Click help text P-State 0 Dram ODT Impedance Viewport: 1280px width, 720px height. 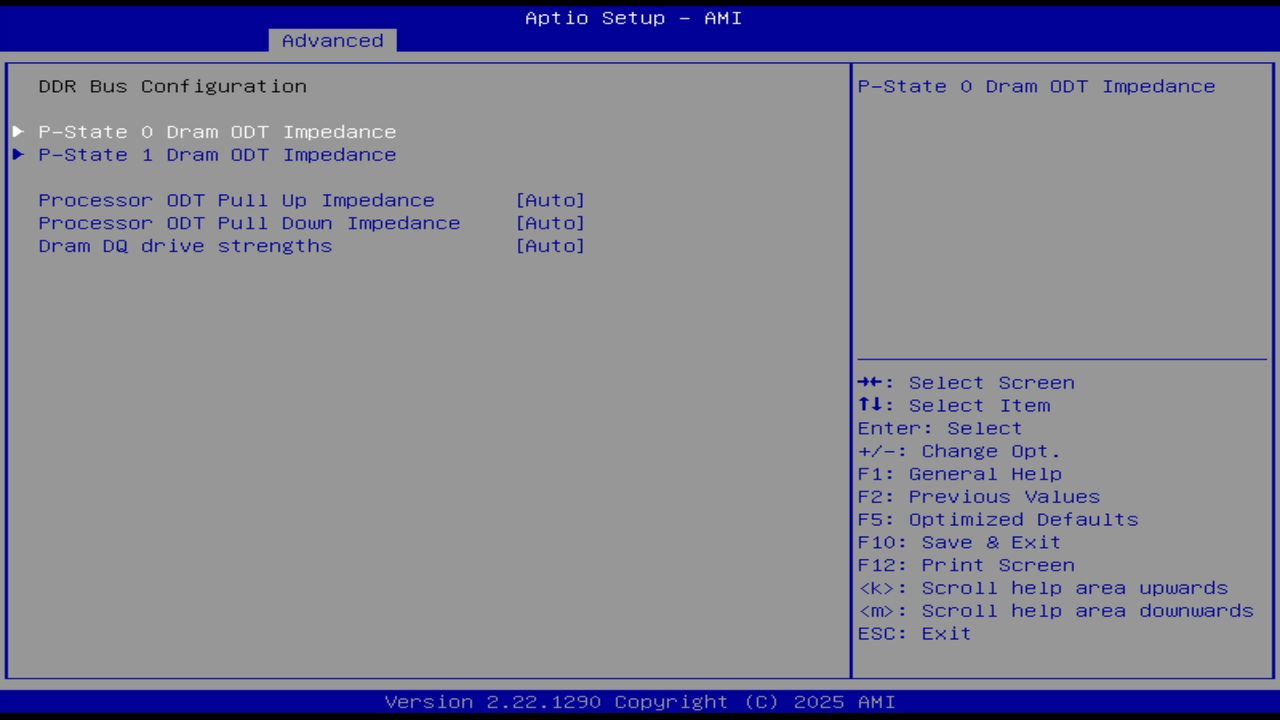click(x=1037, y=87)
